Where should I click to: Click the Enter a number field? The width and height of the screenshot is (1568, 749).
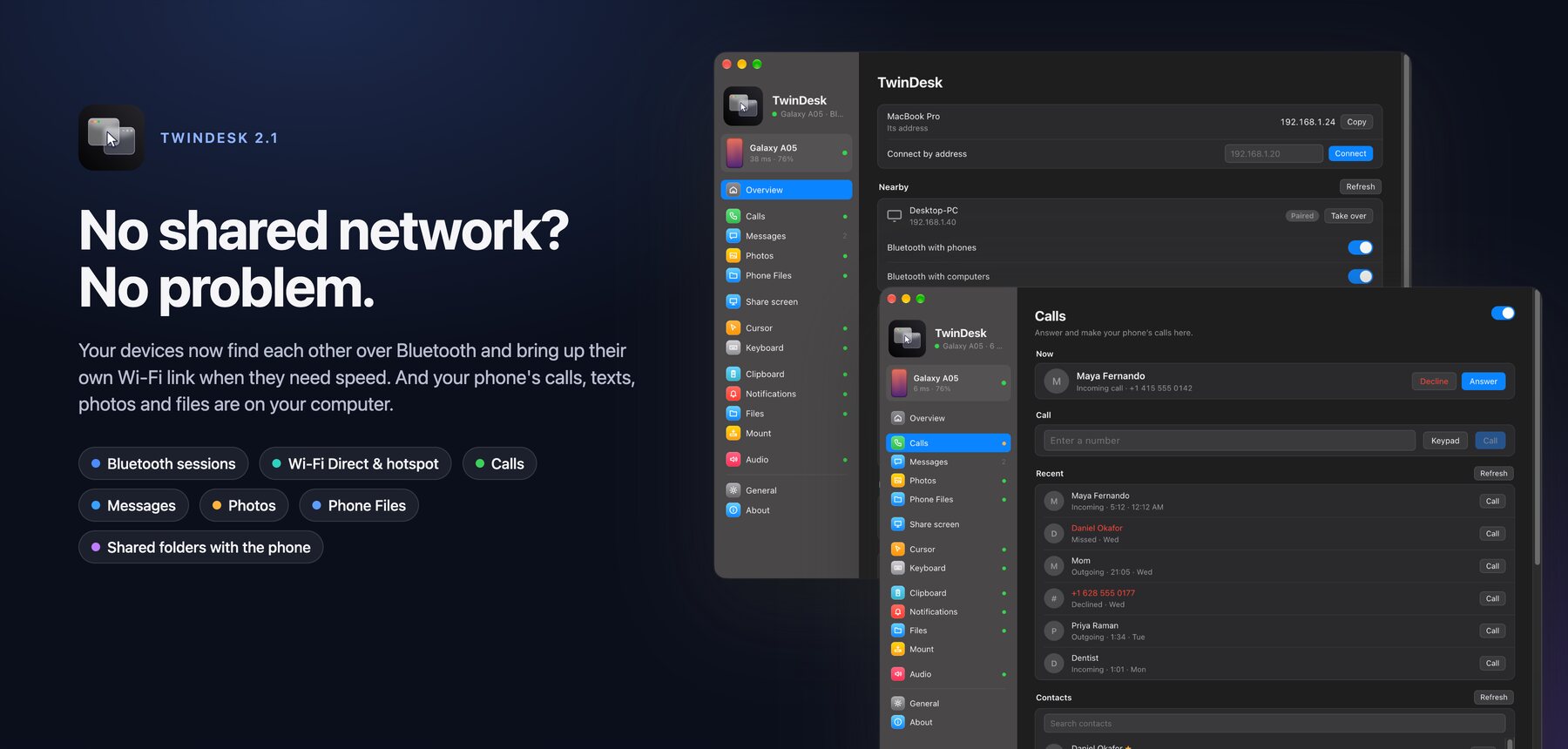click(x=1229, y=441)
